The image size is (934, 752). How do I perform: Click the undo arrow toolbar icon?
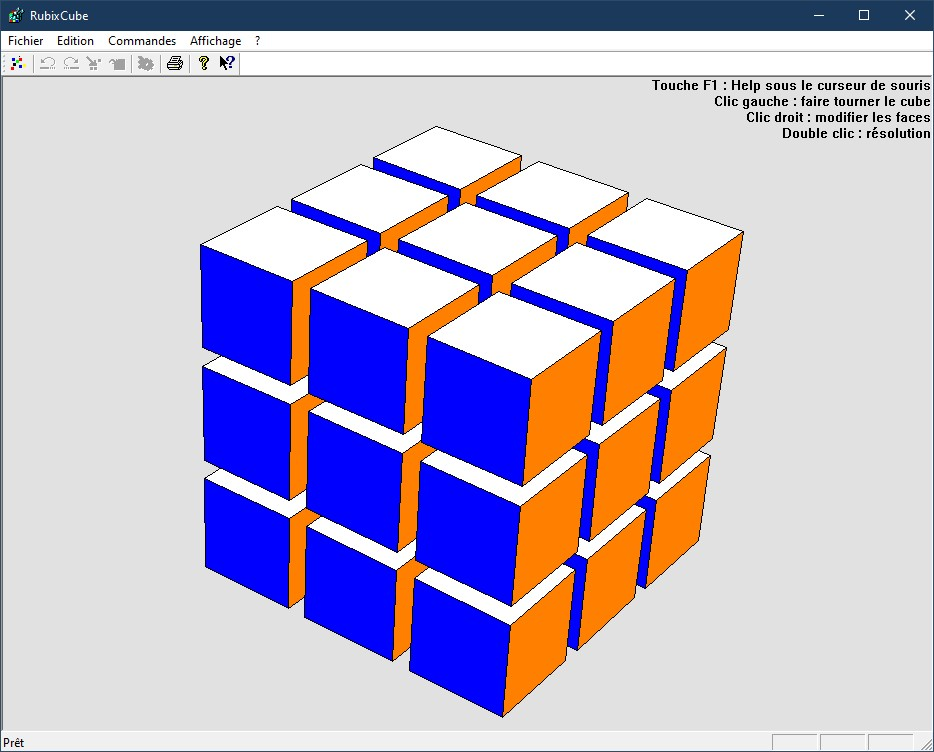(x=47, y=64)
